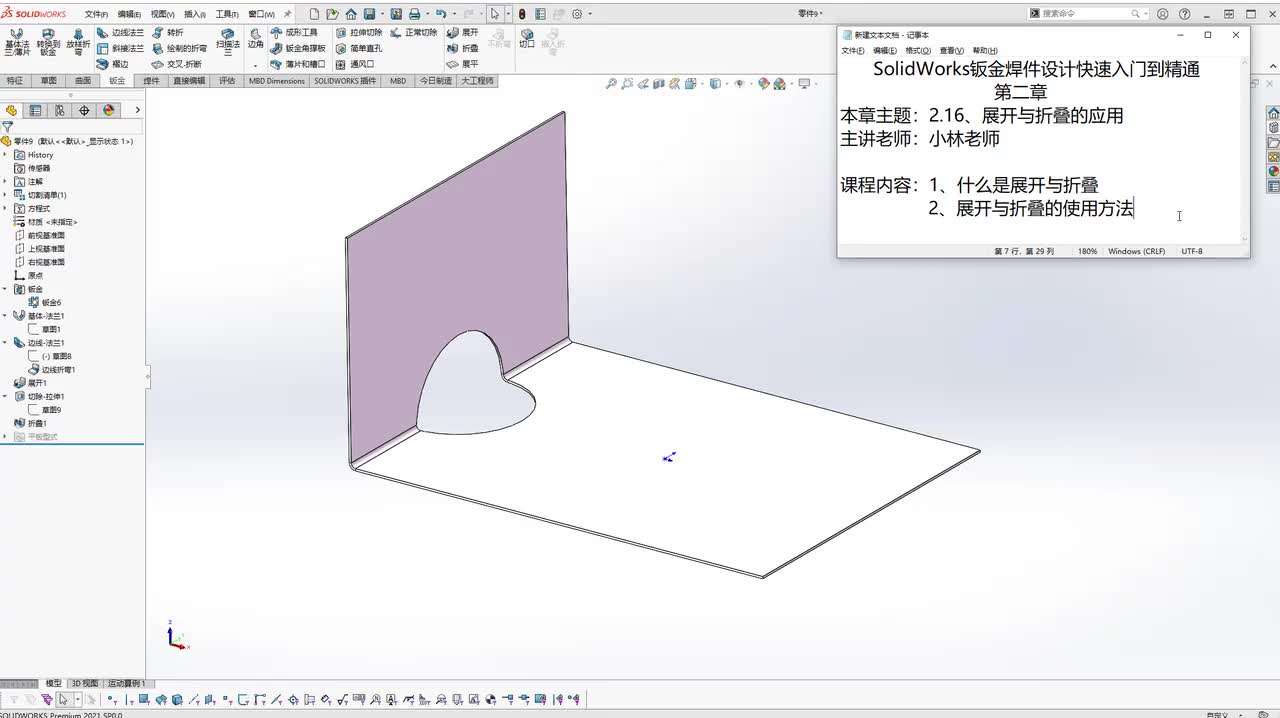Select 边线折弯1 in the feature tree
The height and width of the screenshot is (718, 1280).
pyautogui.click(x=52, y=370)
